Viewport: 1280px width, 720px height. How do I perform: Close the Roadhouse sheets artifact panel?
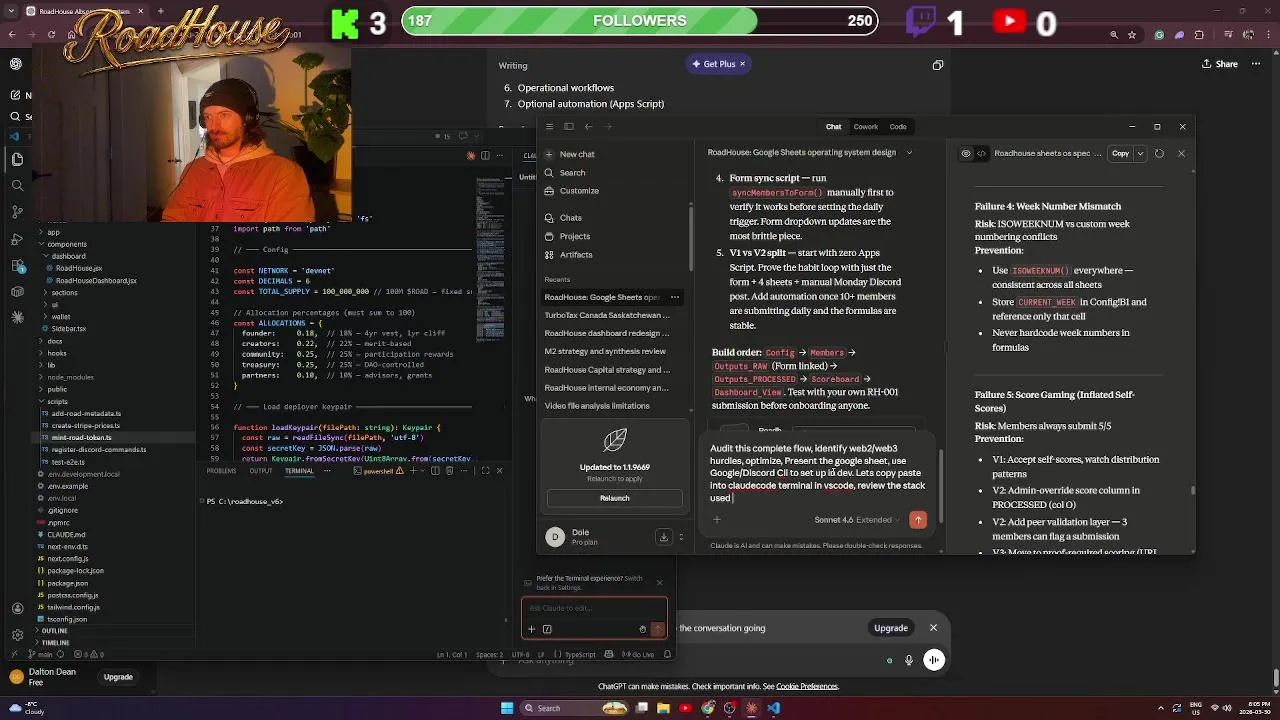pos(1181,154)
